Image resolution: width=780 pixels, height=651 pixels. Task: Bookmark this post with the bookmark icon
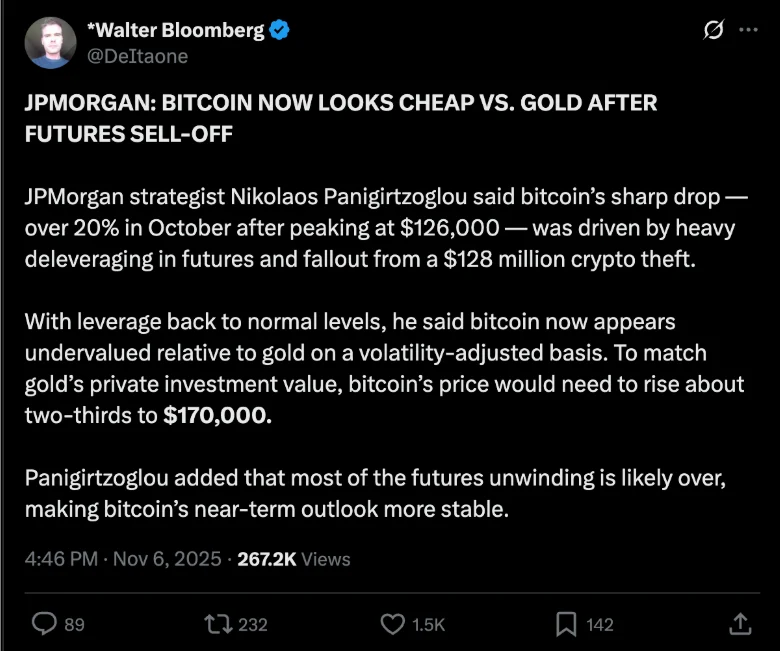click(x=566, y=623)
